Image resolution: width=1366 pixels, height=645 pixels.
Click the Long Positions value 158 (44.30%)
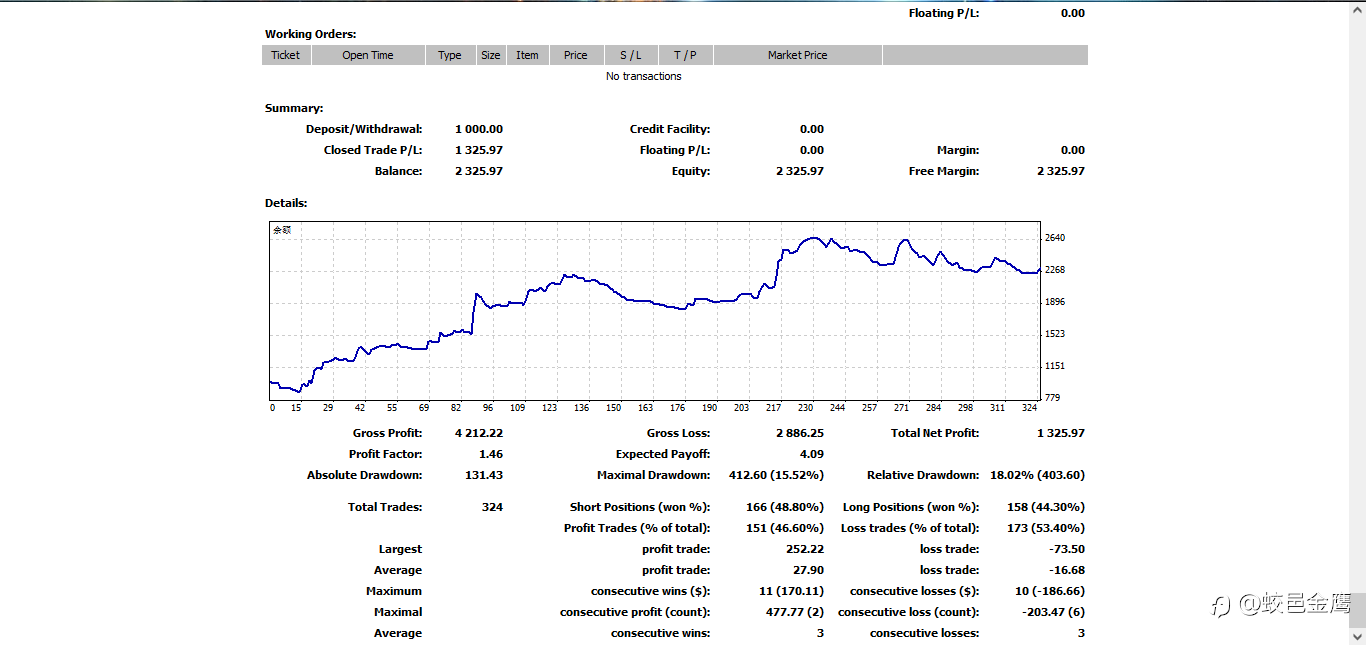point(1046,507)
